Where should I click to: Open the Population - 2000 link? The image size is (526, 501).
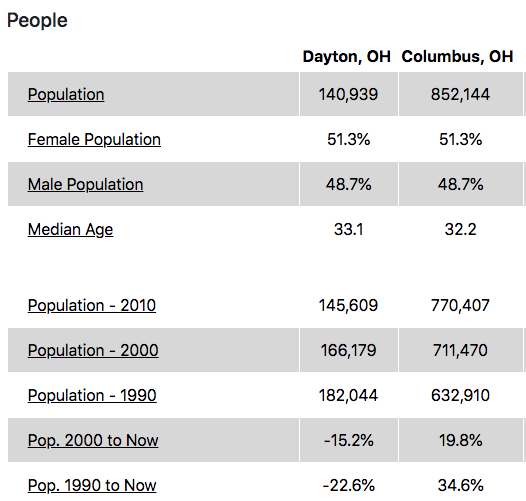[x=93, y=350]
